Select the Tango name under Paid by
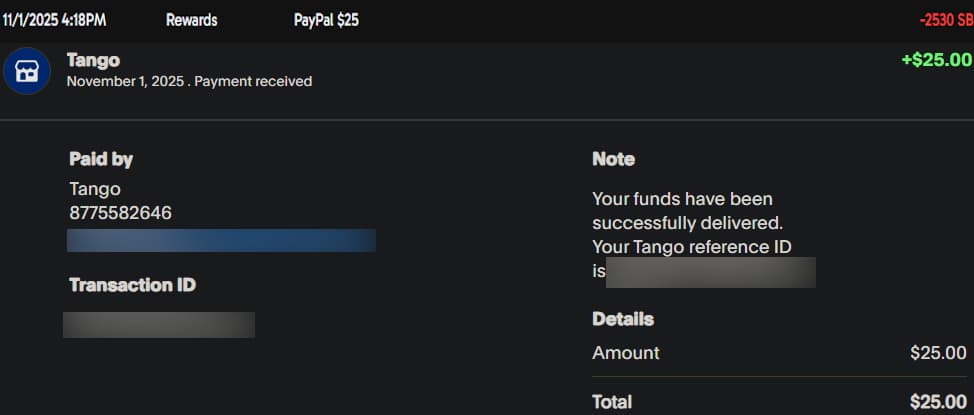 tap(95, 189)
